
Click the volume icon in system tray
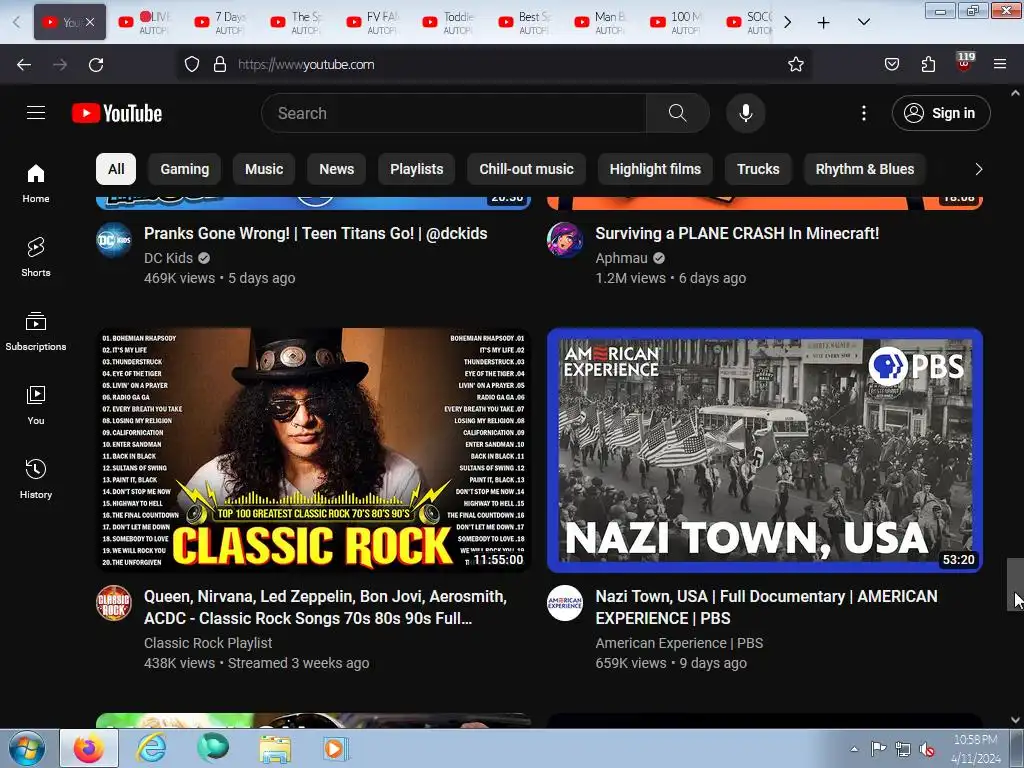(927, 749)
